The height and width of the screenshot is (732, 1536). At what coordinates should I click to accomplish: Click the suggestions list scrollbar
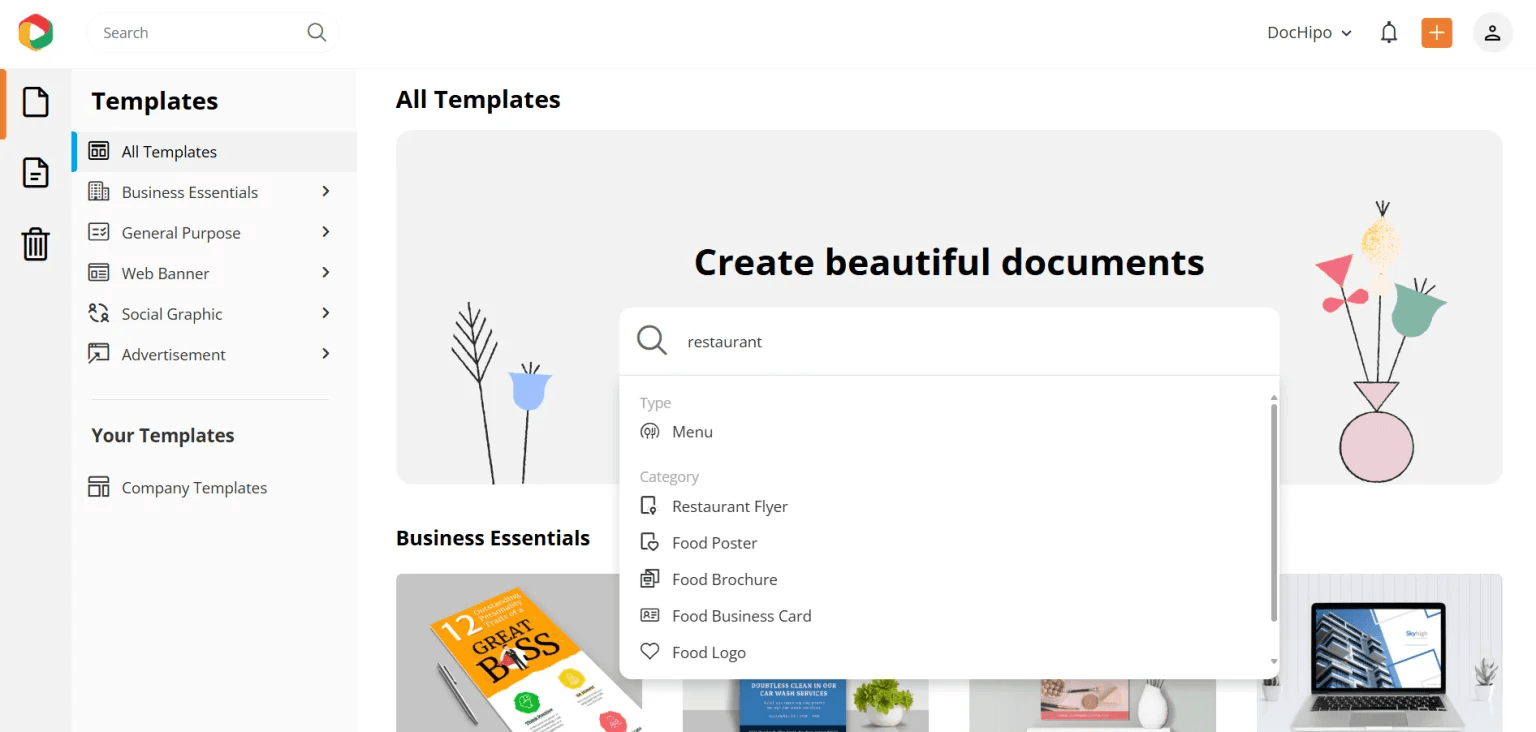tap(1273, 510)
